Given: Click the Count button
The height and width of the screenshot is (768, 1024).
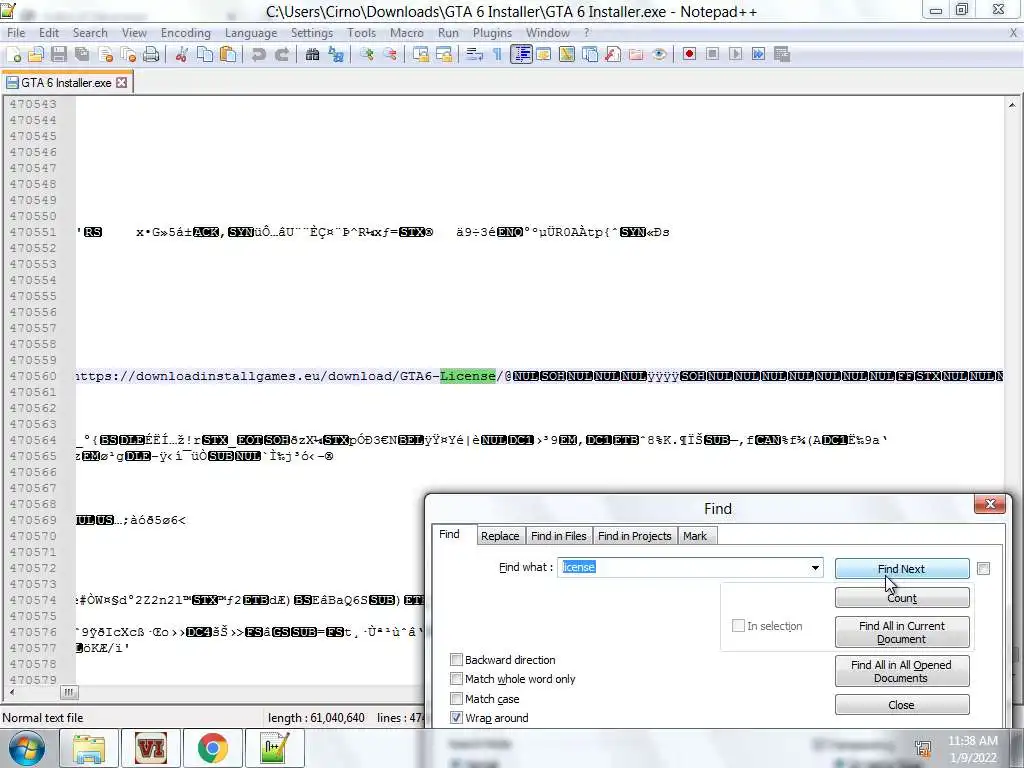Looking at the screenshot, I should [901, 598].
